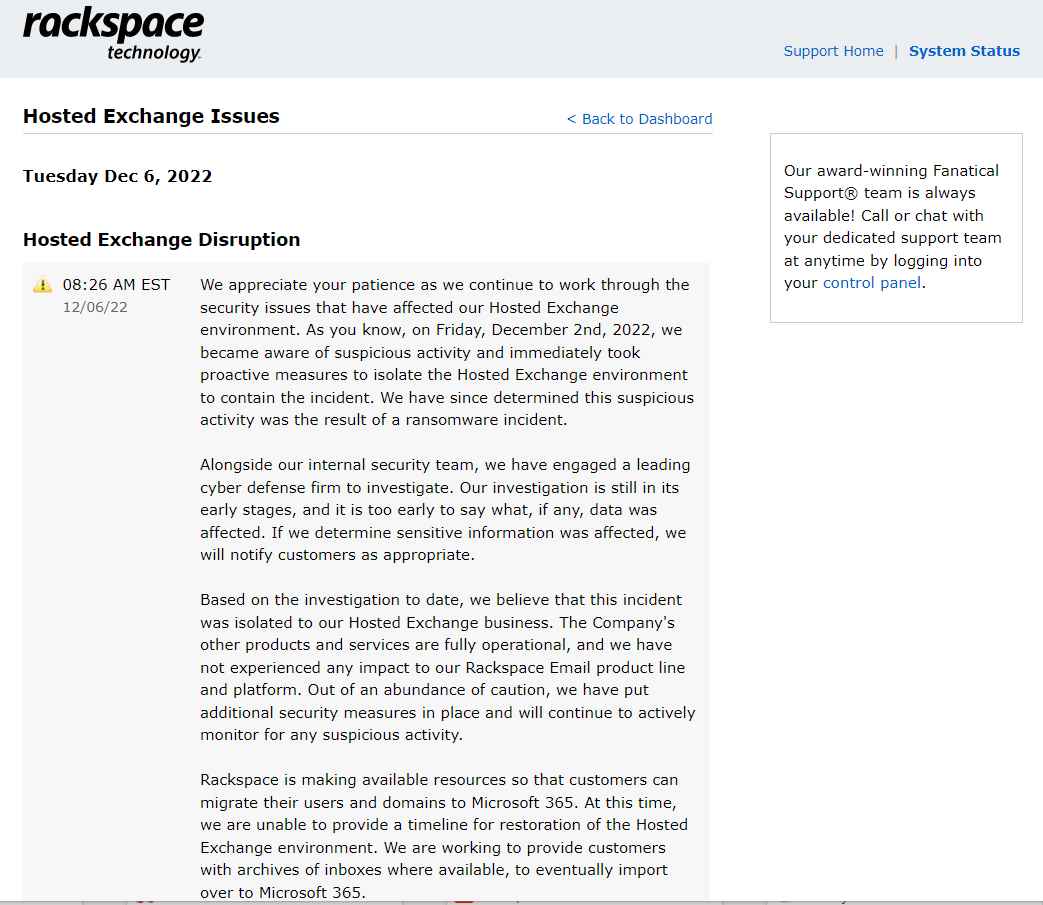Click the Fanatical Support sidebar panel
This screenshot has height=905, width=1043.
[x=895, y=228]
